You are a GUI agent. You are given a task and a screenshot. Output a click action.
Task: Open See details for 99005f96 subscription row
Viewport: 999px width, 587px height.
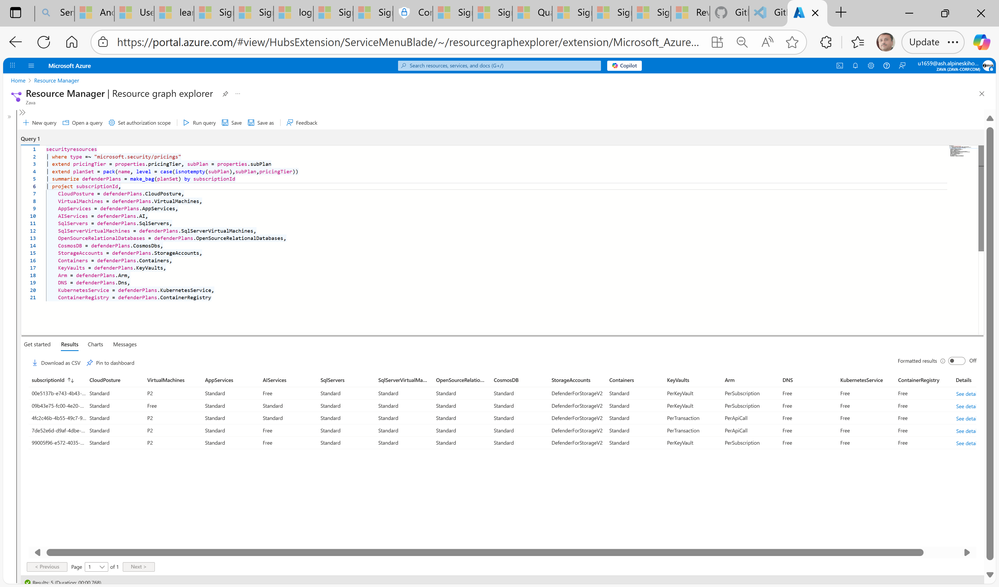tap(965, 444)
